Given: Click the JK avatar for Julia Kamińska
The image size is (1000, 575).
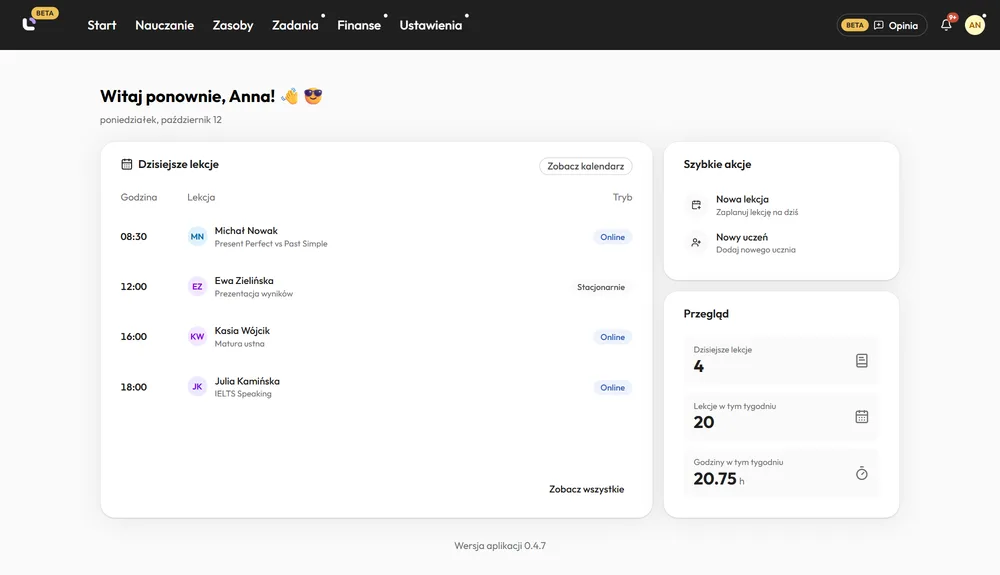Looking at the screenshot, I should [197, 386].
